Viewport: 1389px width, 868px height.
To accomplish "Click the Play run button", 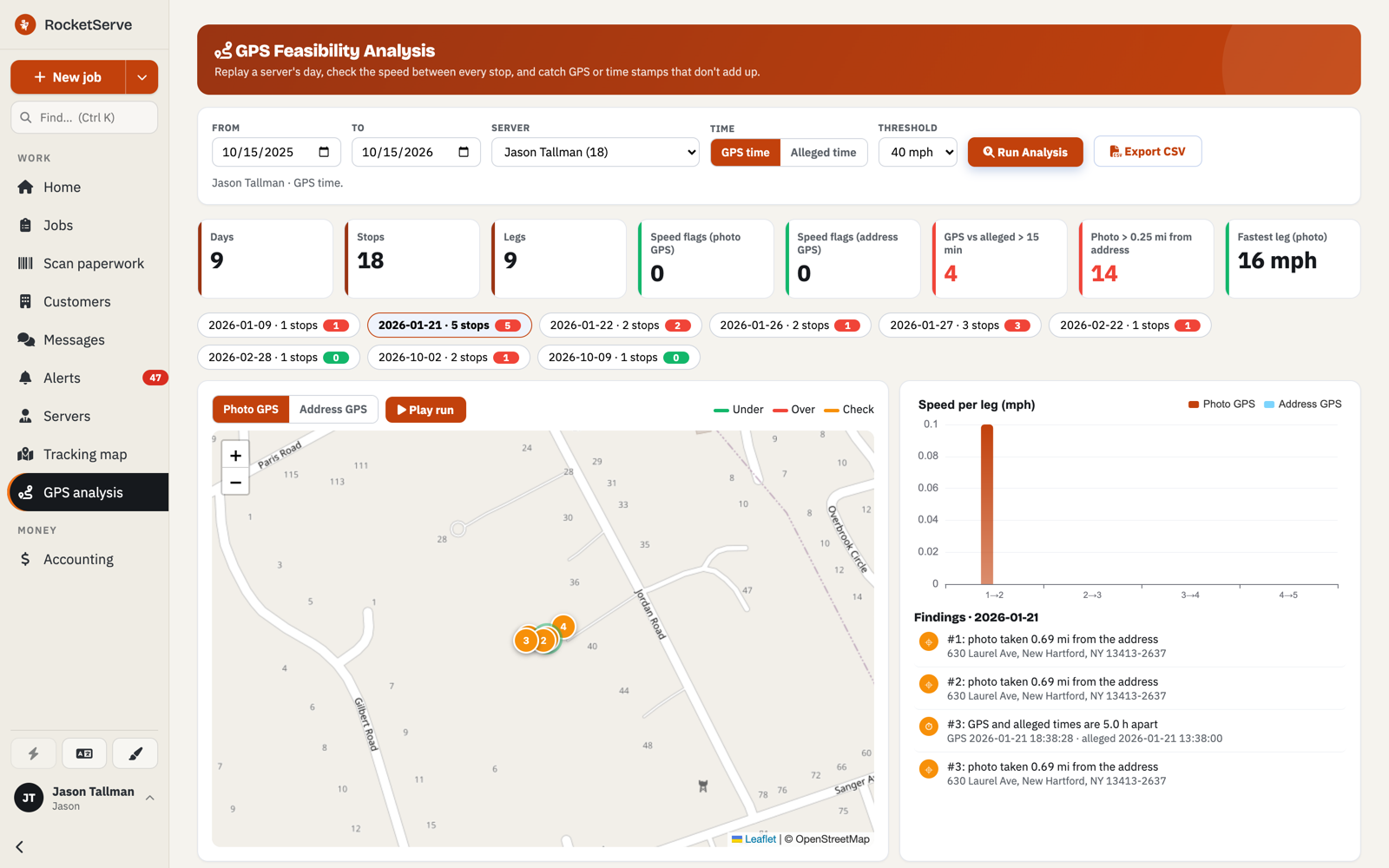I will (425, 410).
